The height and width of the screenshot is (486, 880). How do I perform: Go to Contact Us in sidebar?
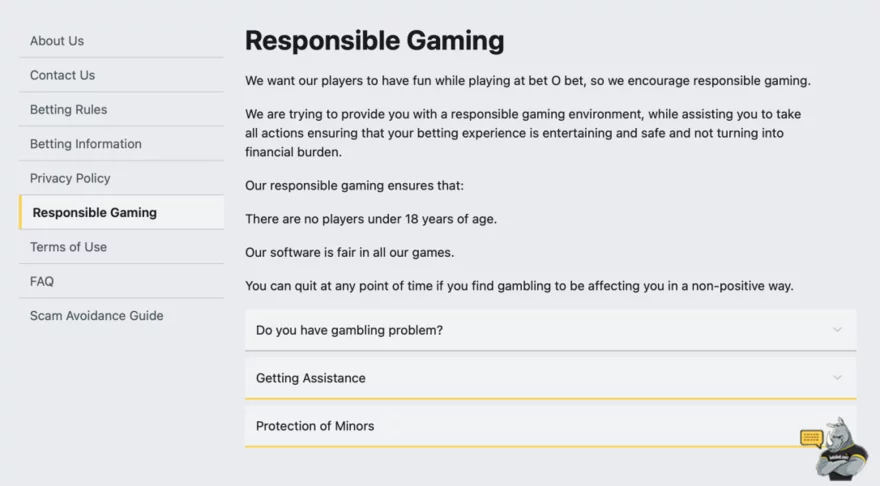[62, 75]
